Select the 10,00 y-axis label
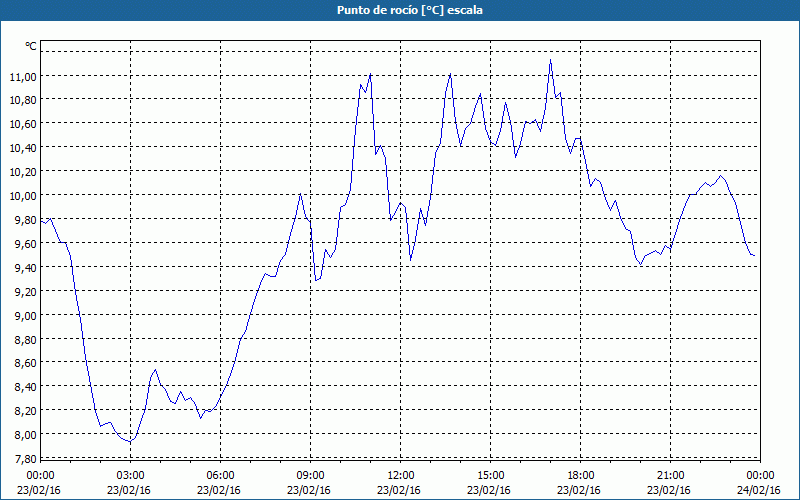This screenshot has width=800, height=500. 23,195
